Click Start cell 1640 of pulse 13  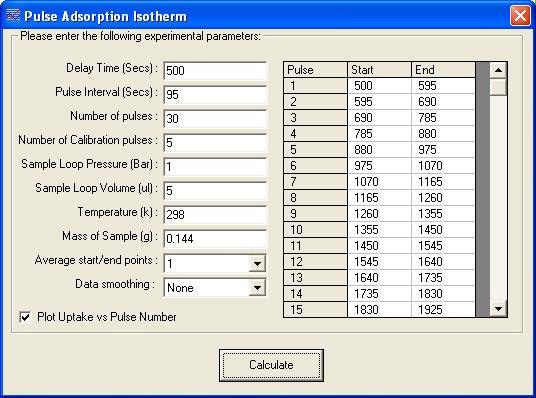379,277
